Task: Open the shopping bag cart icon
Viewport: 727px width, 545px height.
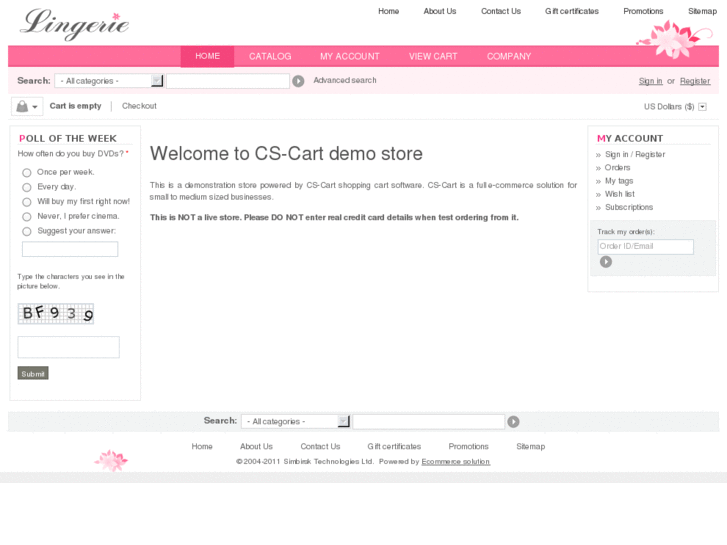Action: (x=22, y=107)
